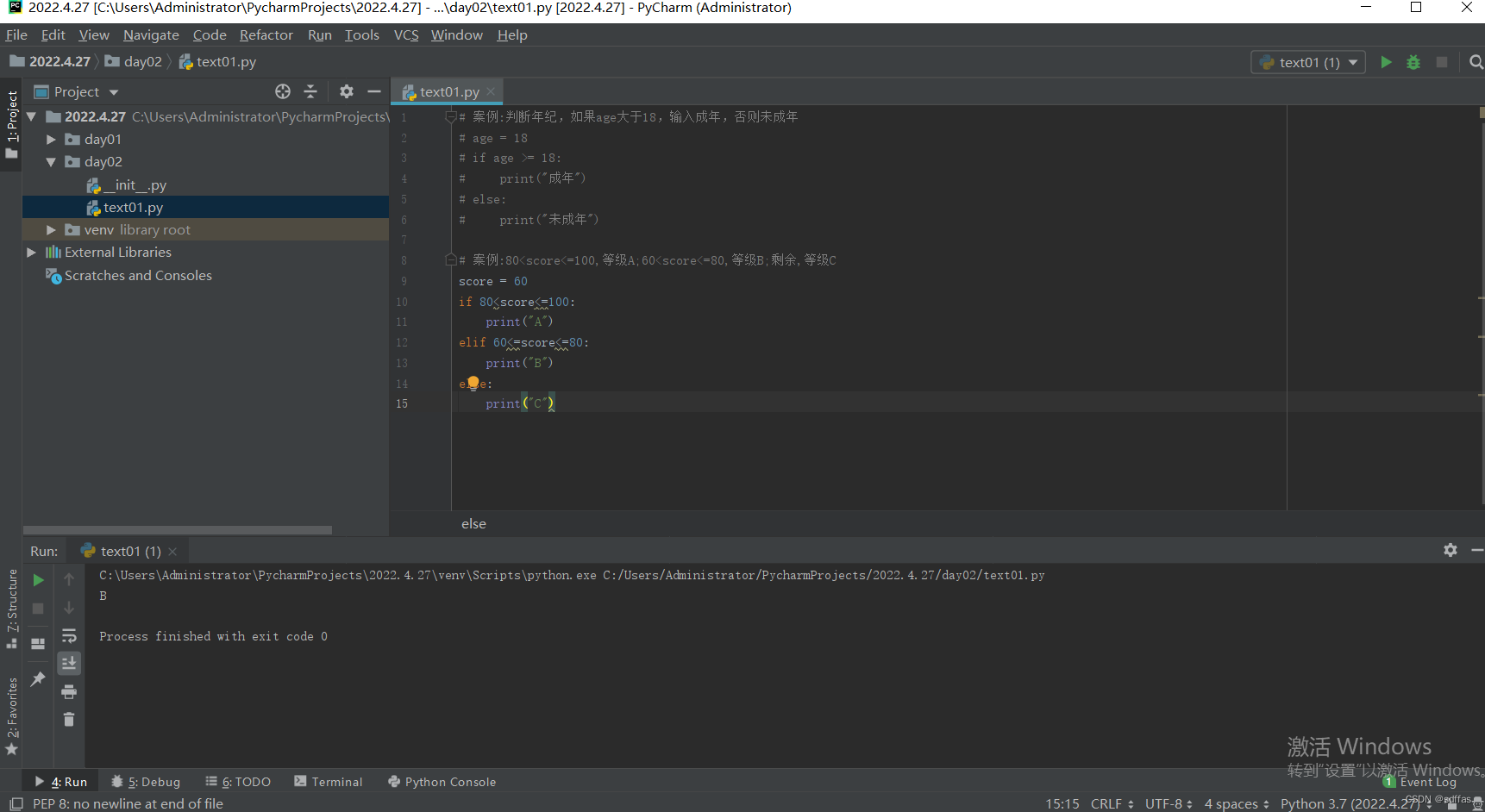The width and height of the screenshot is (1485, 812).
Task: Fold the comment at line 8
Action: pos(450,259)
